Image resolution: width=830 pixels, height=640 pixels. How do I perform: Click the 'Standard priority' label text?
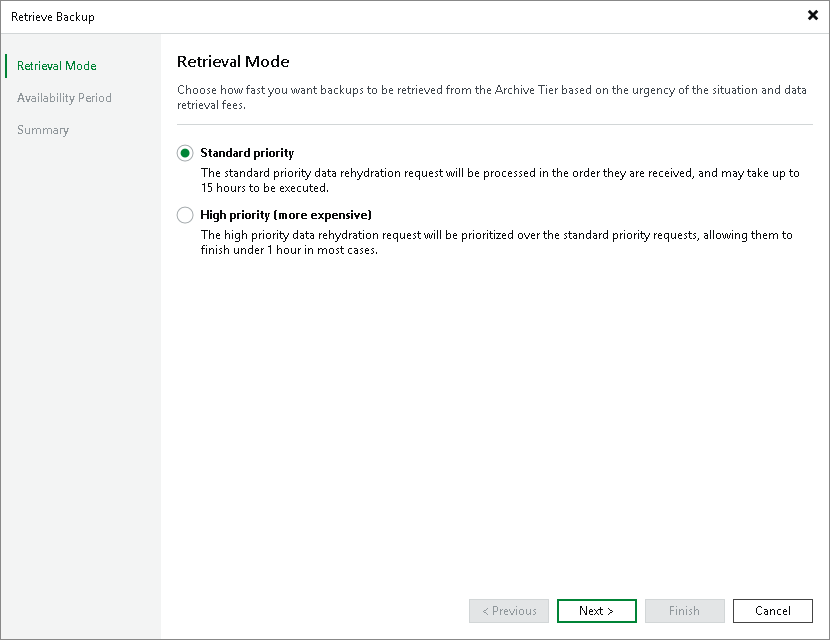pyautogui.click(x=247, y=153)
